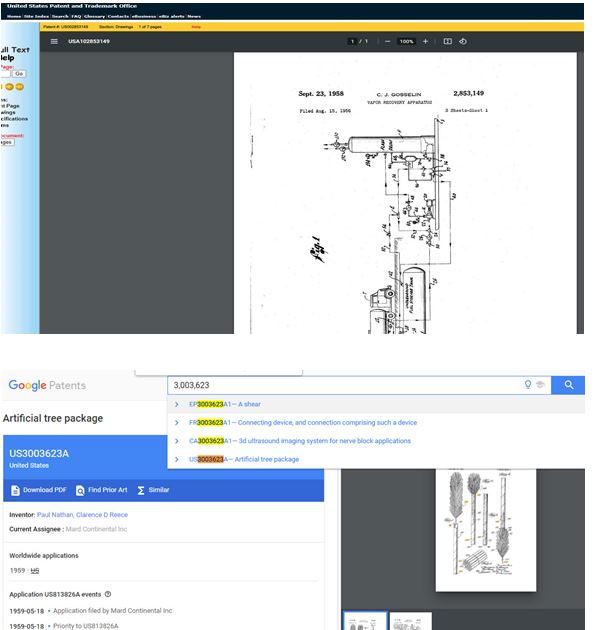Open inventor Paul Nathan link
This screenshot has width=600, height=630.
click(x=55, y=515)
